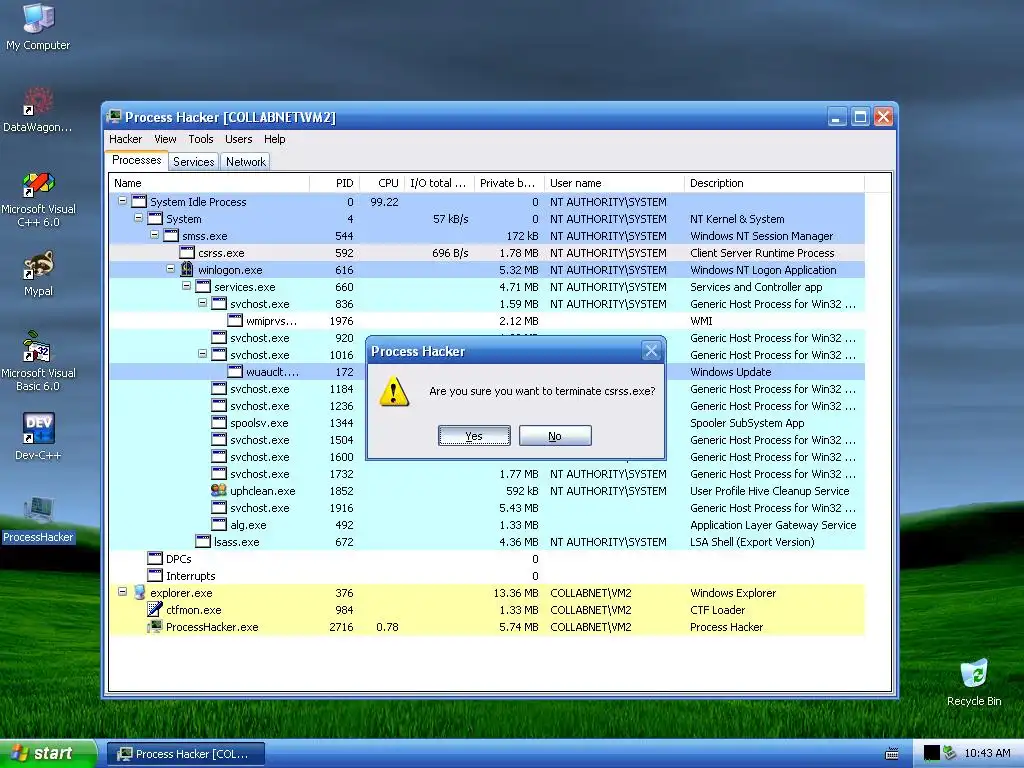Click the Process Hacker window title bar icon
This screenshot has height=768, width=1024.
pyautogui.click(x=114, y=117)
